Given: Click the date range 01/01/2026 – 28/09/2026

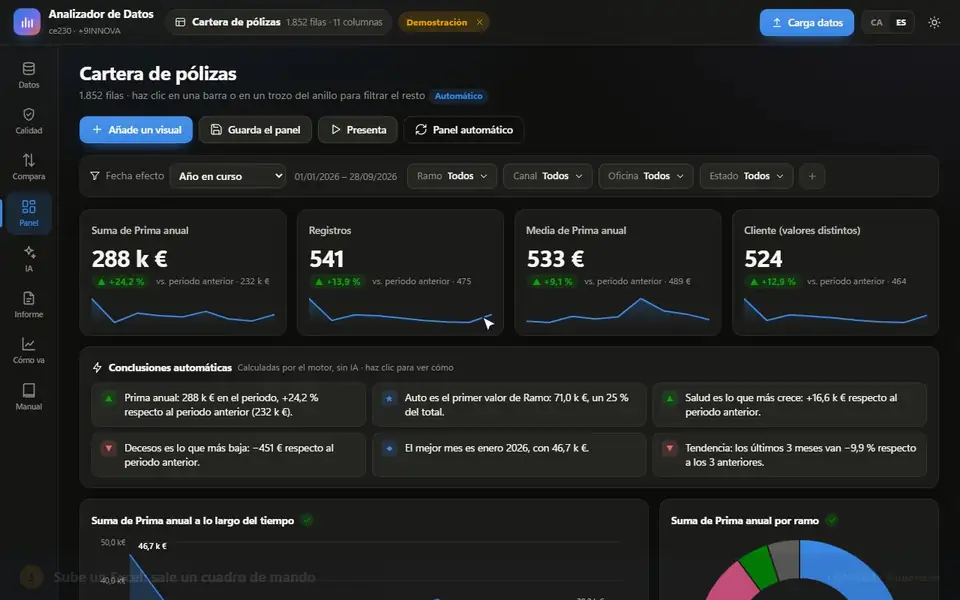Looking at the screenshot, I should (345, 176).
